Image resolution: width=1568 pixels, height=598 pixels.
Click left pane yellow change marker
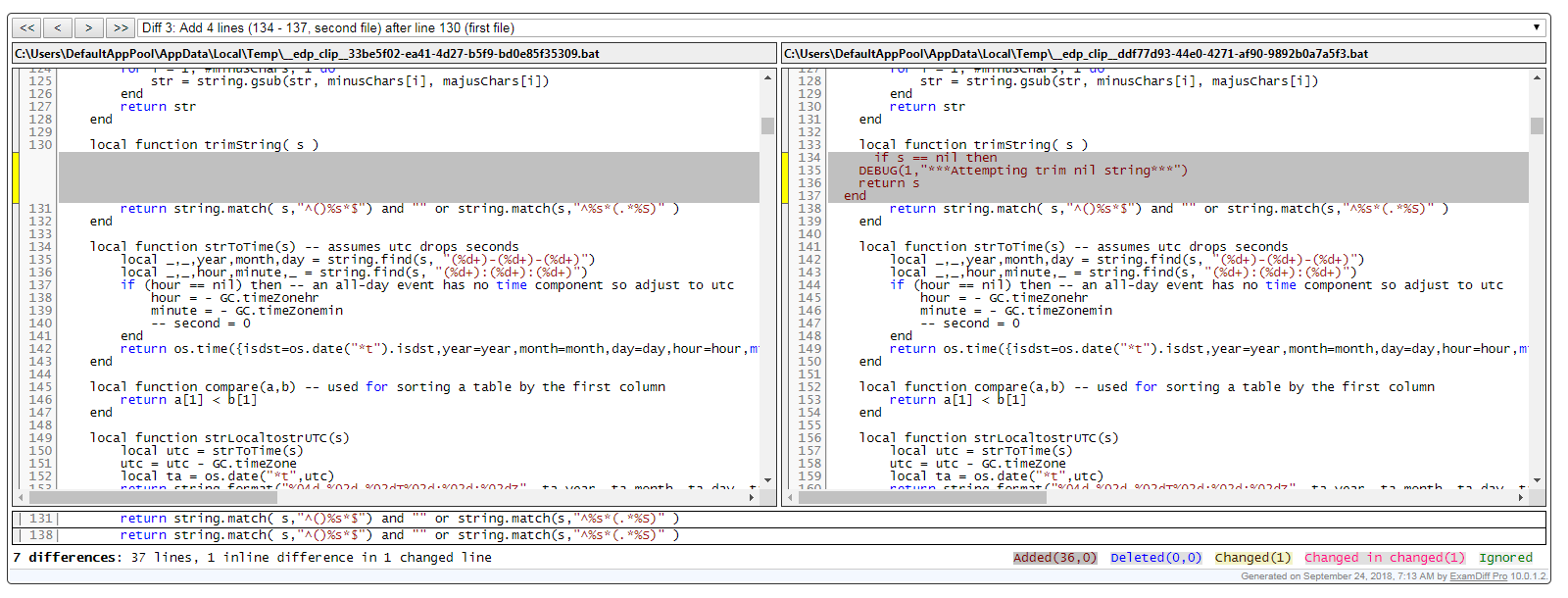pyautogui.click(x=16, y=177)
